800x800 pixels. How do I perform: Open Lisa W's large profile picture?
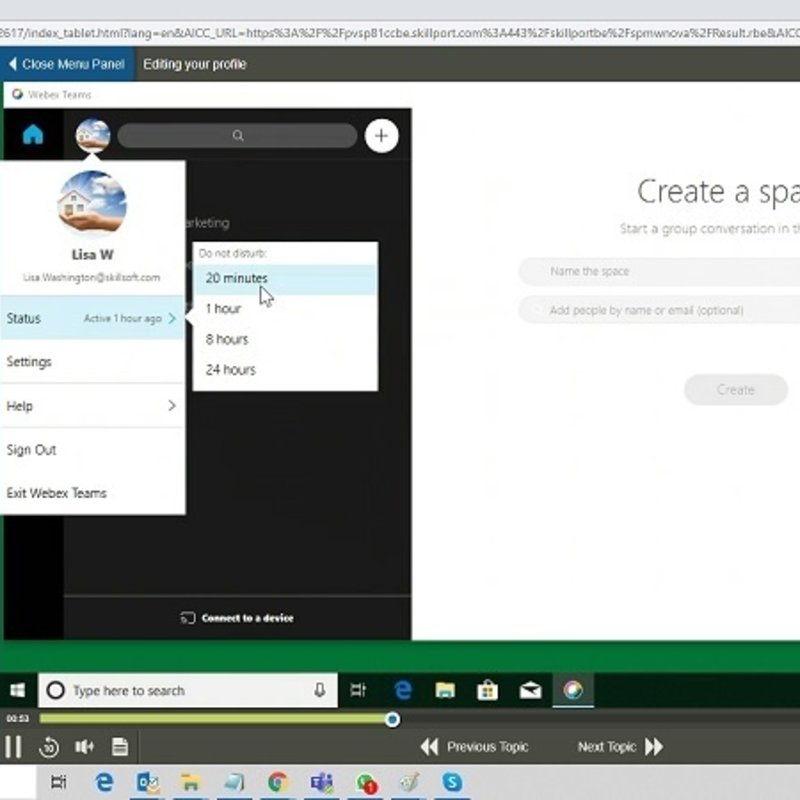coord(92,204)
